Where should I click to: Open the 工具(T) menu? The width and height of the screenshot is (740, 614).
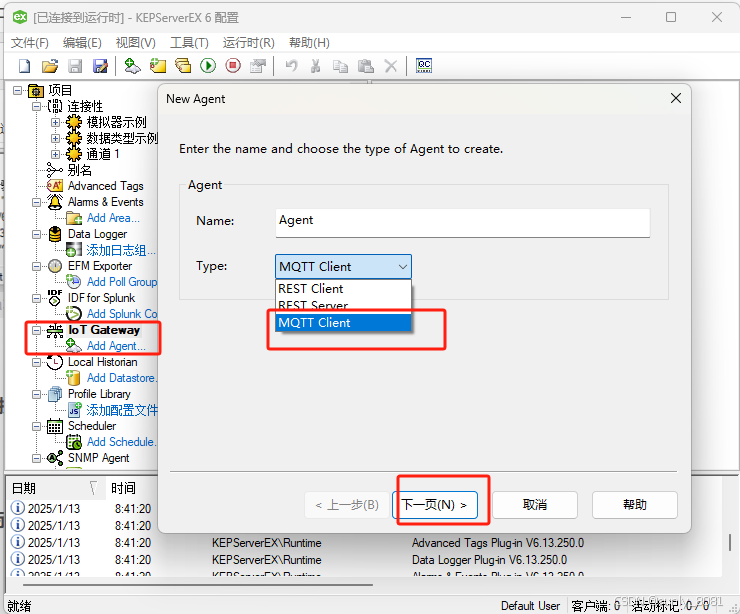tap(189, 43)
